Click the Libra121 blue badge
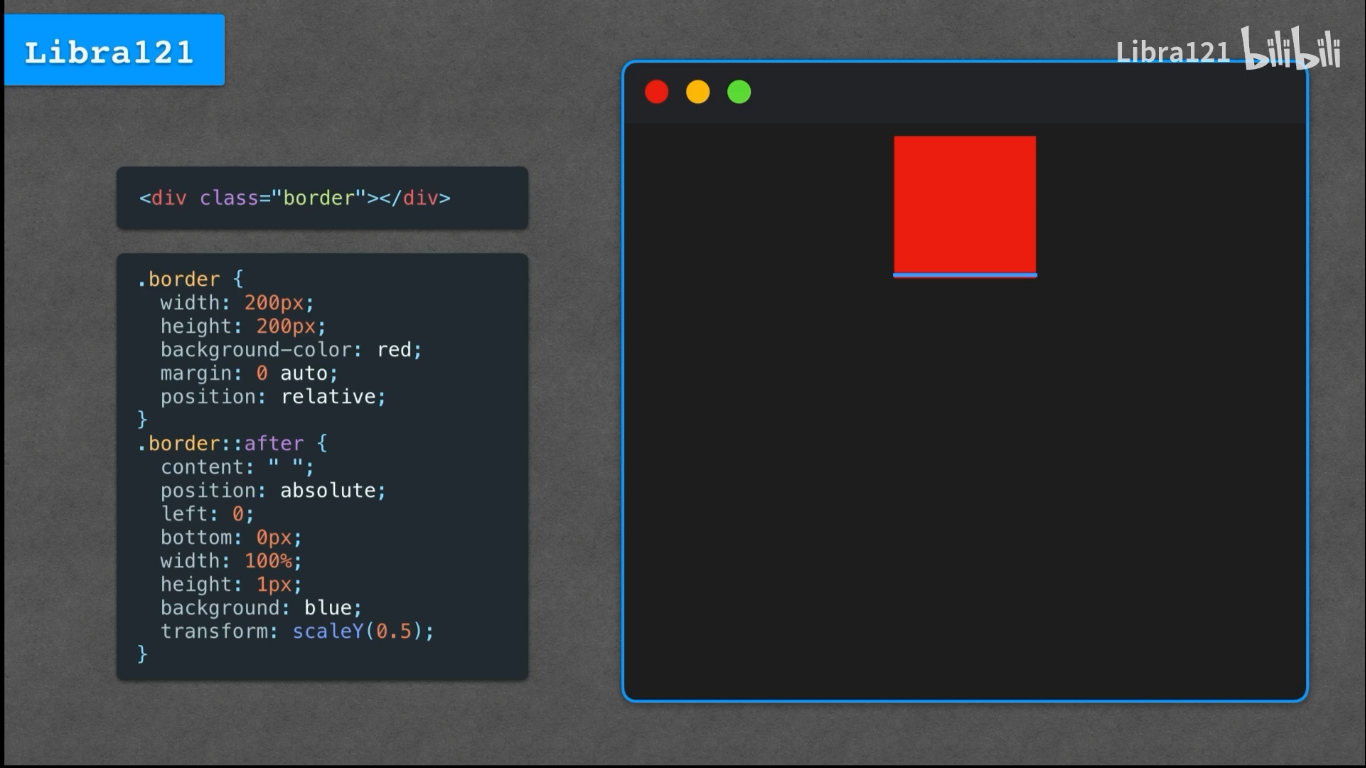The image size is (1366, 768). tap(114, 50)
